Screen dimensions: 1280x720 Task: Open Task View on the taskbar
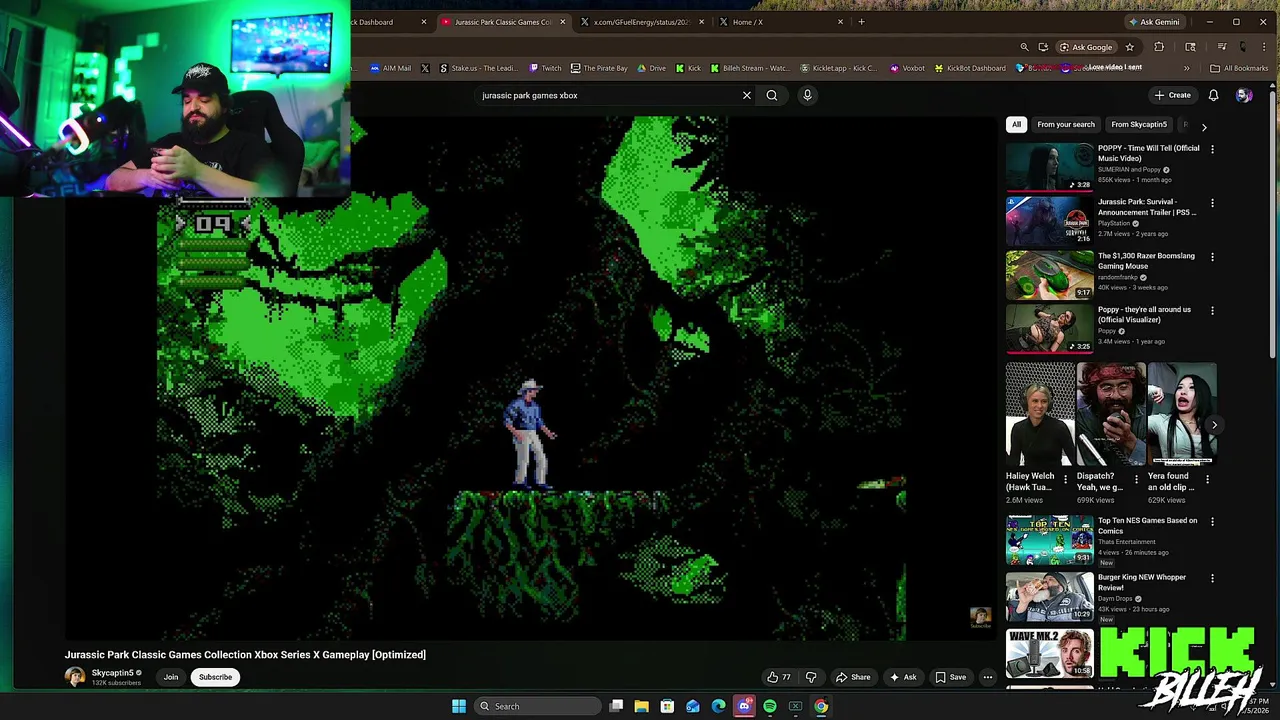coord(616,706)
